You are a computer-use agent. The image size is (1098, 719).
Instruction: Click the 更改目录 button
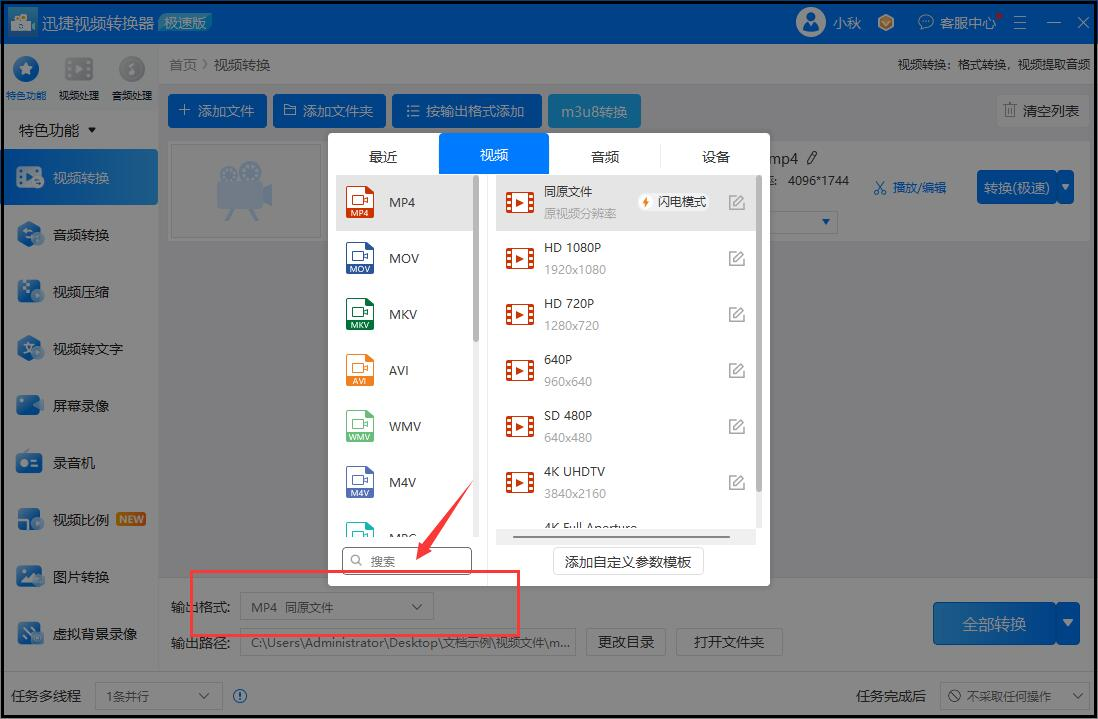click(625, 642)
